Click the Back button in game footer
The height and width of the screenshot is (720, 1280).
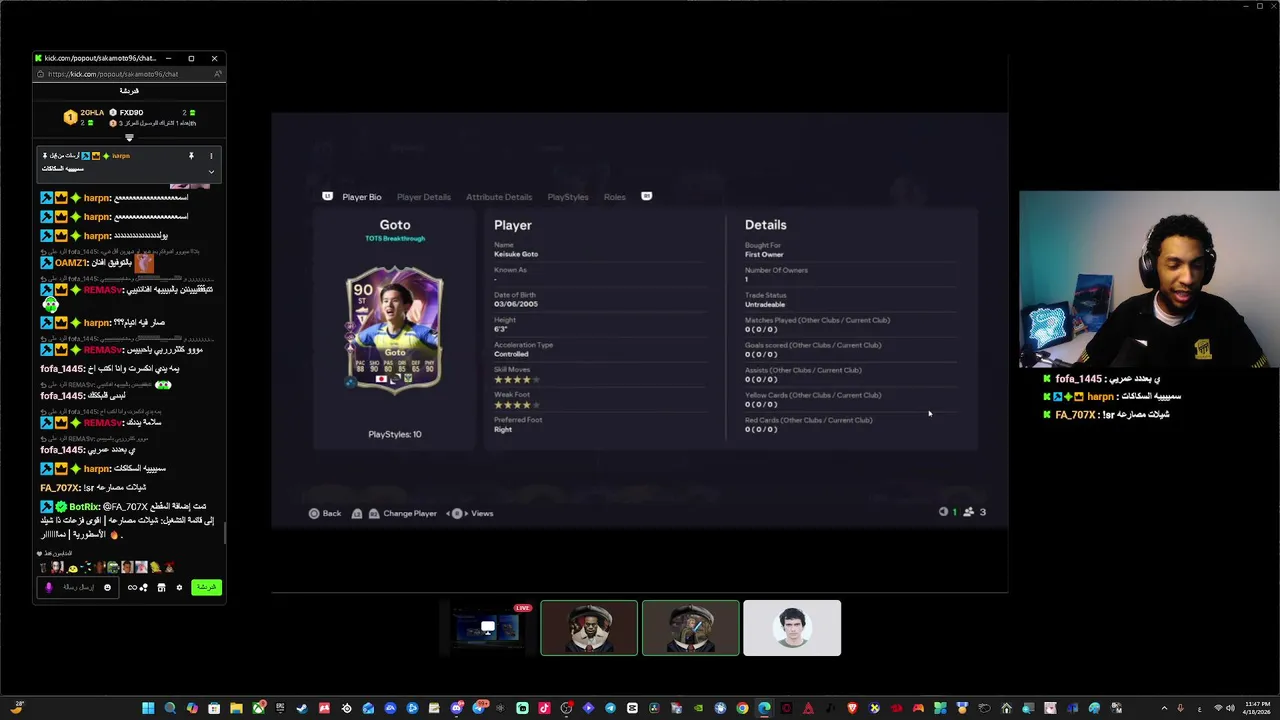325,513
